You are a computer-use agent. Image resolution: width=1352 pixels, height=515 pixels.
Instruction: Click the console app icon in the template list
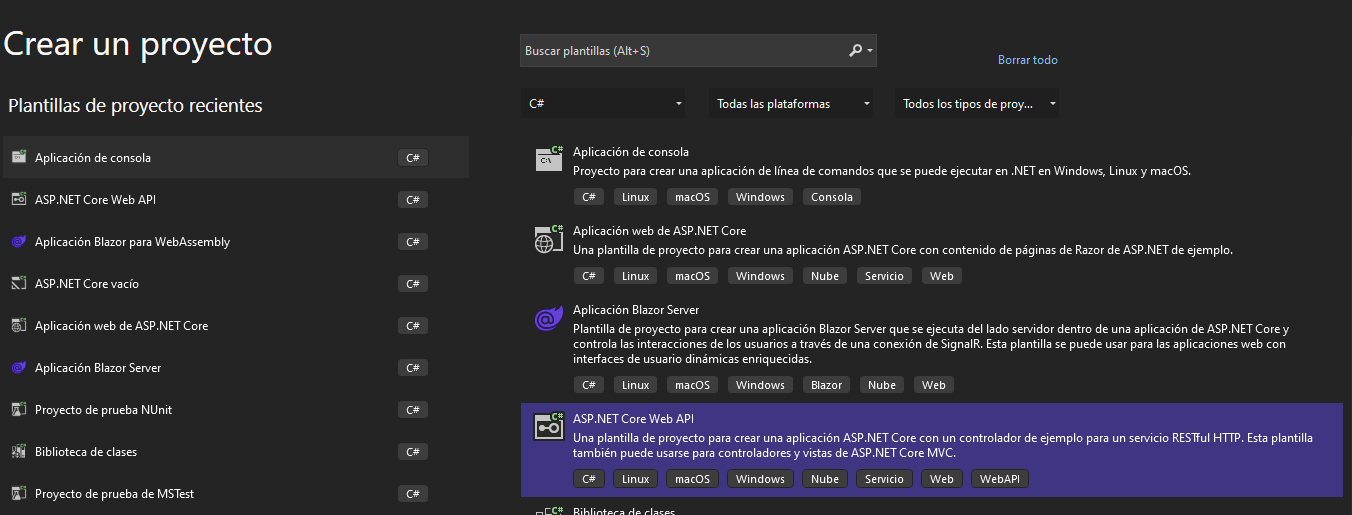pyautogui.click(x=549, y=158)
